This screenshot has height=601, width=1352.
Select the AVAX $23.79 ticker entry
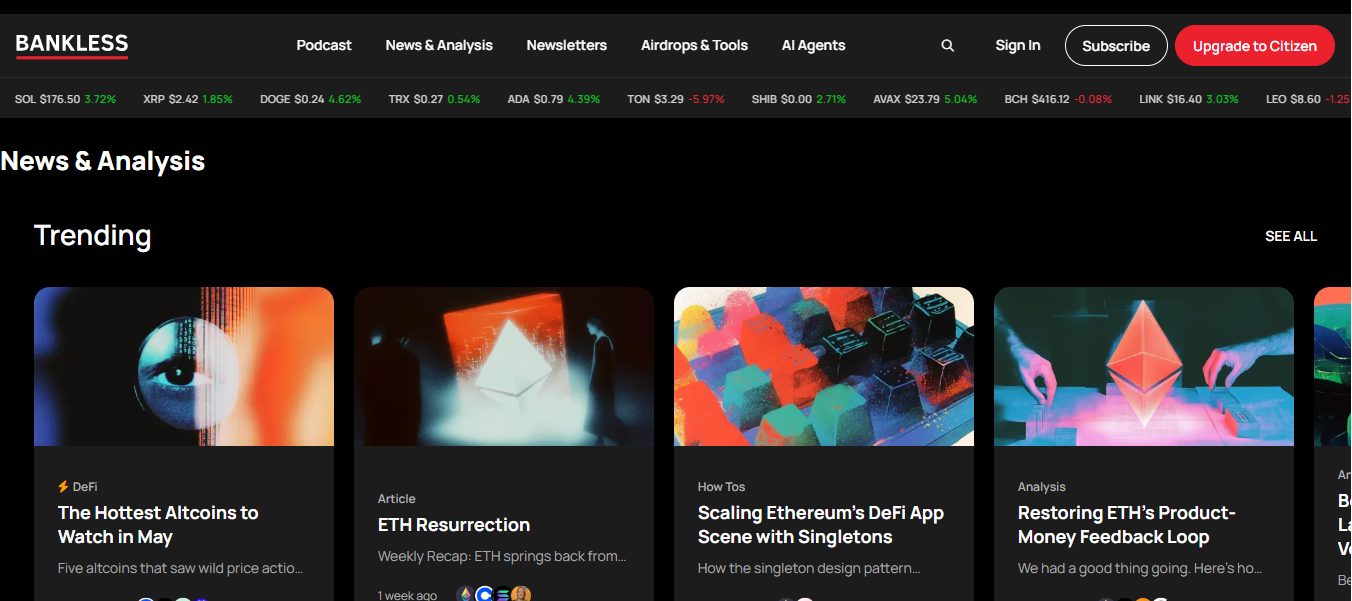(925, 99)
